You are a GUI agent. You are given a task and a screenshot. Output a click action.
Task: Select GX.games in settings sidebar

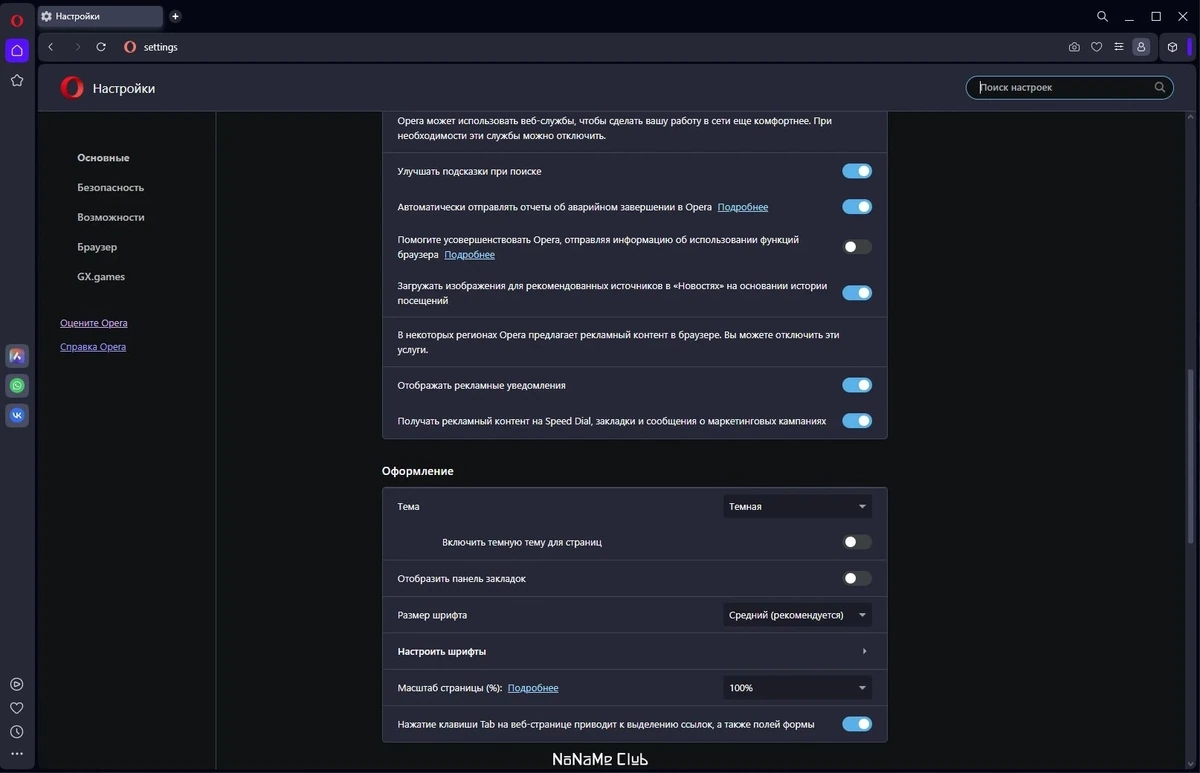[101, 277]
